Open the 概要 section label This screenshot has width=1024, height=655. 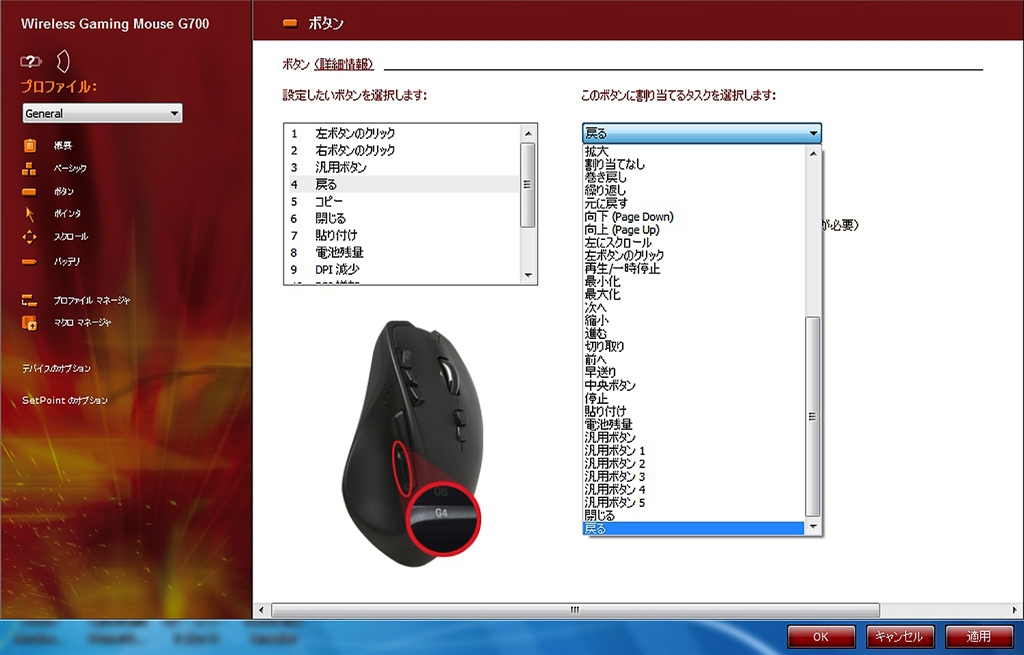63,146
